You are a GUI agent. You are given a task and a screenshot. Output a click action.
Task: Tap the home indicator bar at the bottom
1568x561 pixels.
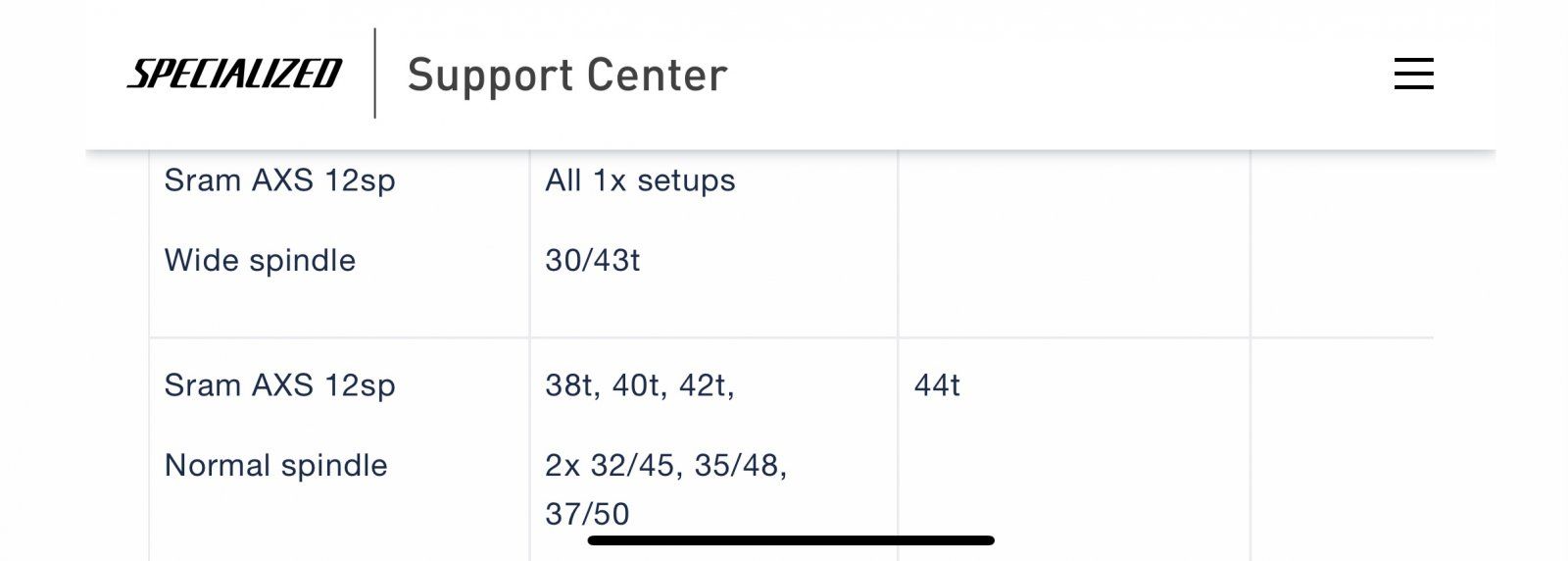[790, 540]
